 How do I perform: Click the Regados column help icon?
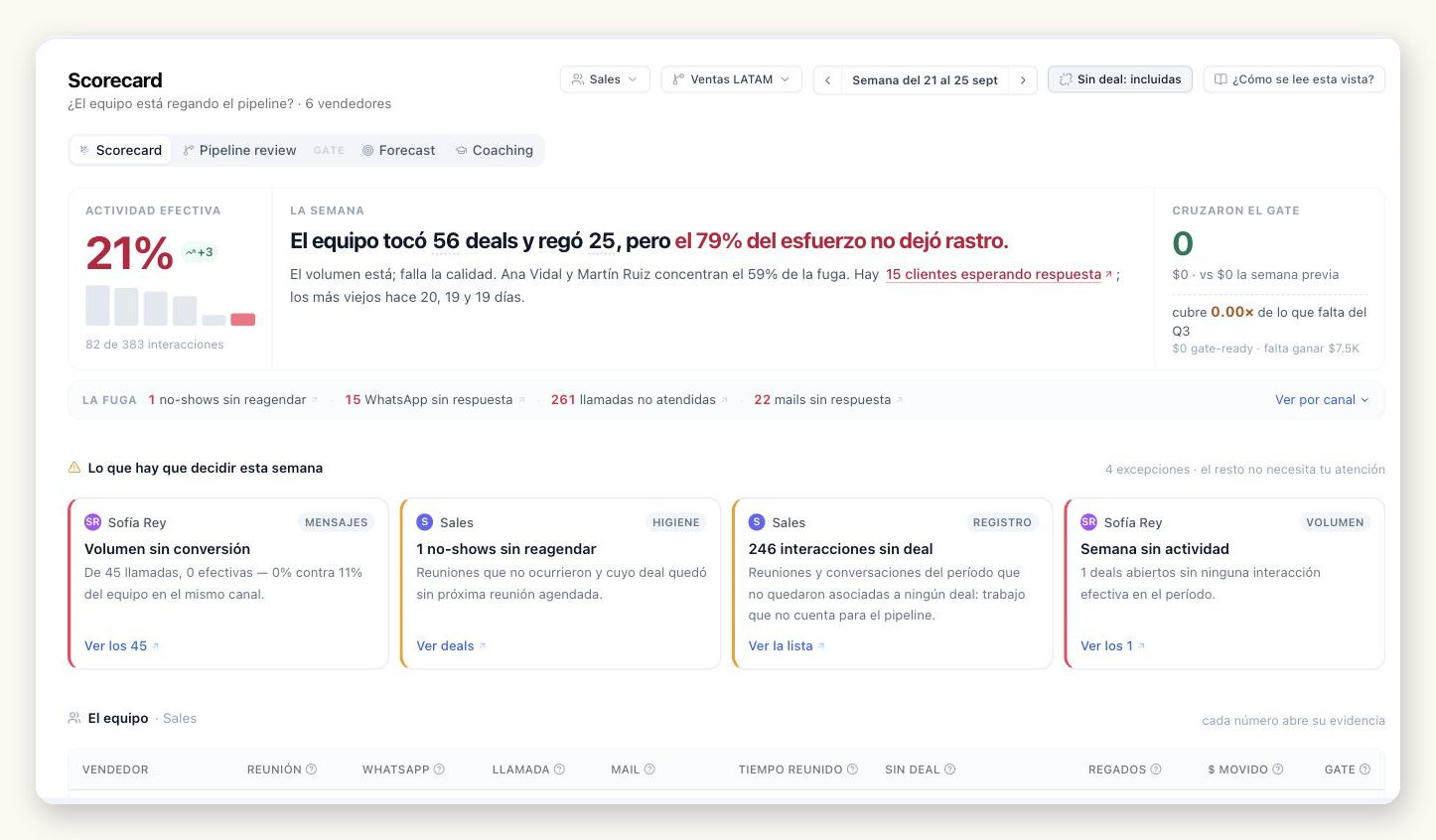click(1156, 770)
